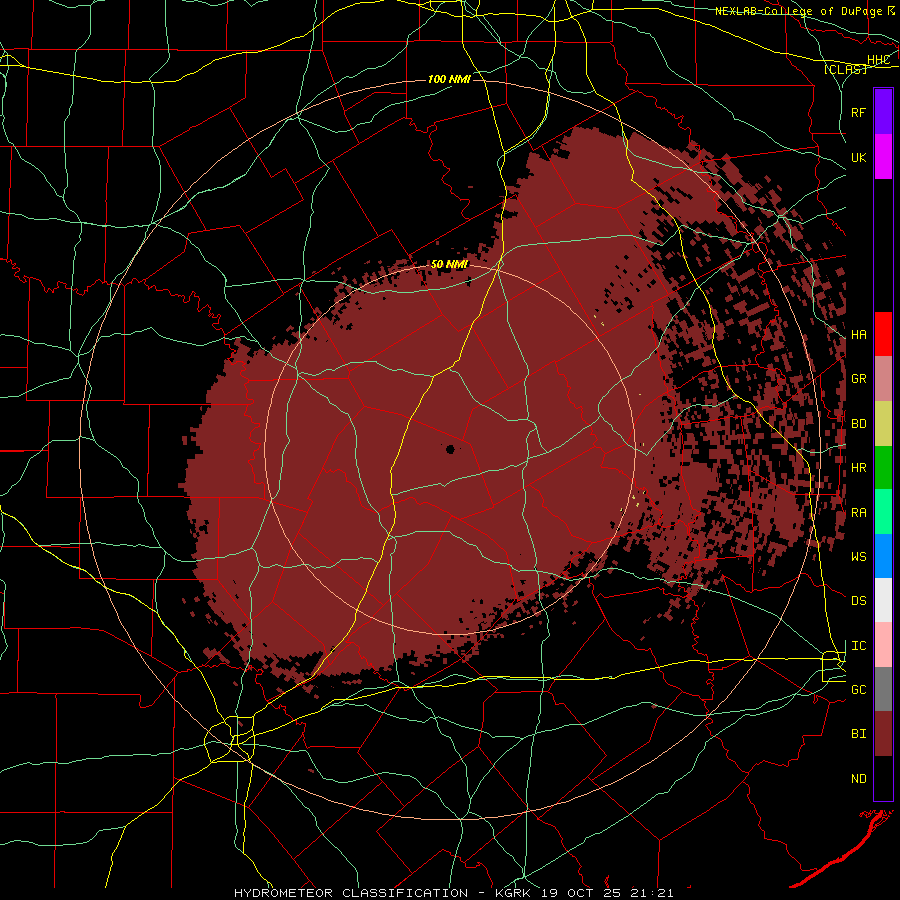This screenshot has height=900, width=900.
Task: Click the GC gray legend swatch
Action: 883,689
